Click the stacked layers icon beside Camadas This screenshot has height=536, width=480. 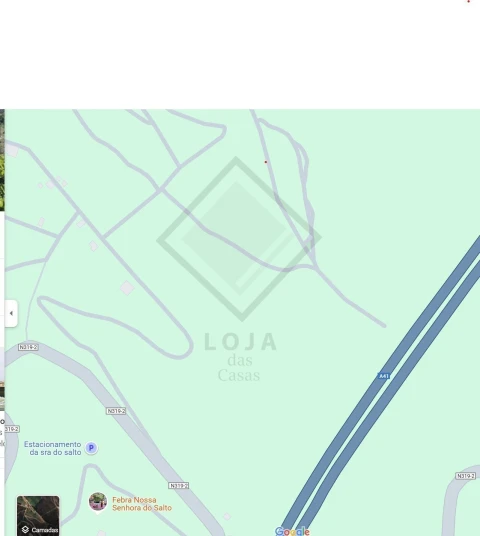pyautogui.click(x=25, y=530)
